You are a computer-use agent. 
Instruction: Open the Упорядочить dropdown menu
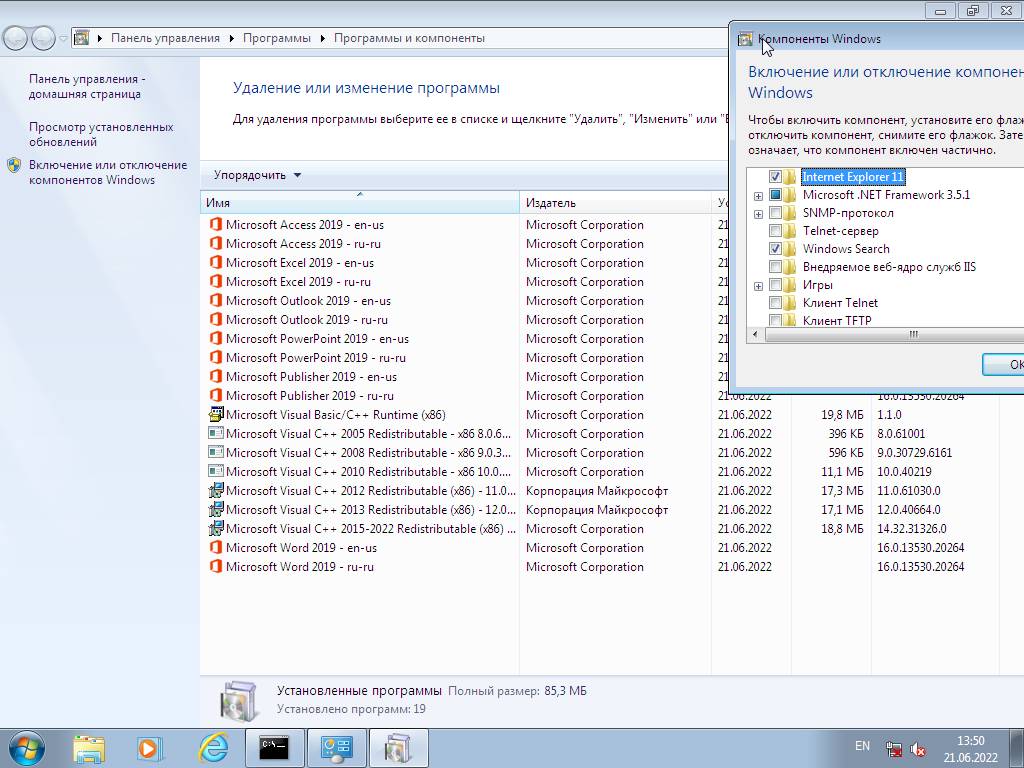coord(257,175)
